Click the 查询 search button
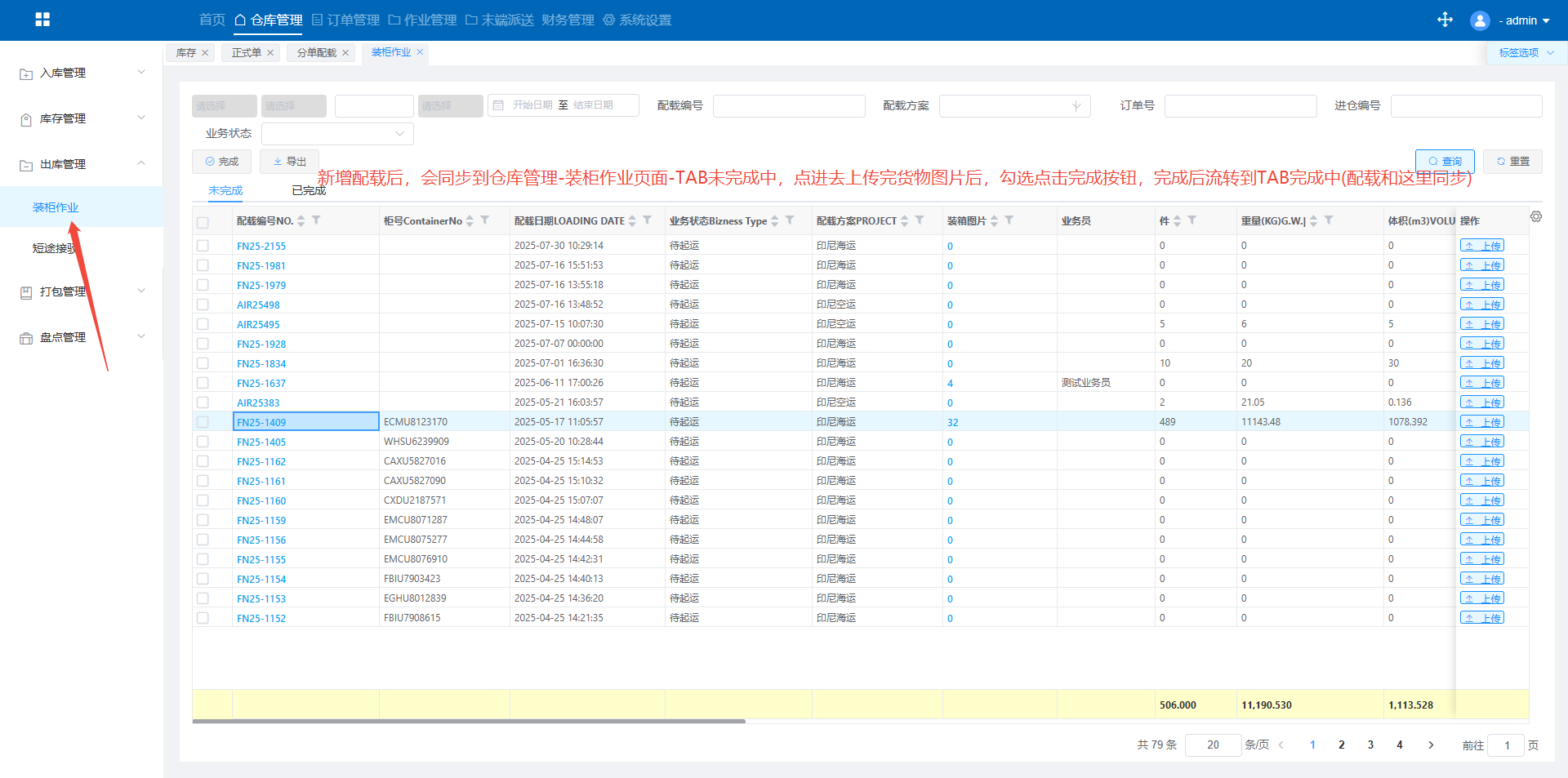The width and height of the screenshot is (1568, 778). point(1444,162)
